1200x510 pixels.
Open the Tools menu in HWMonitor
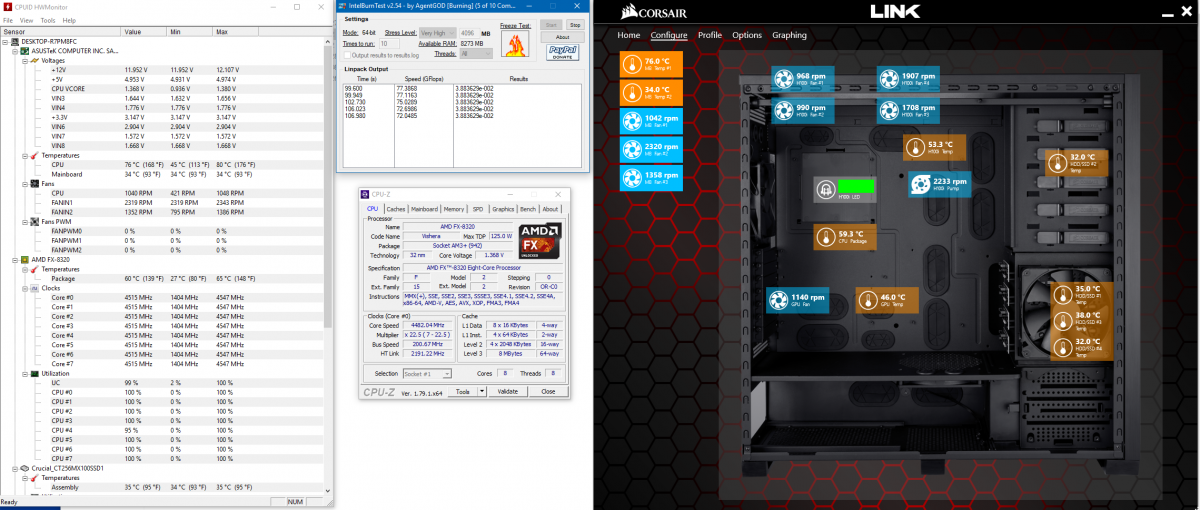(48, 20)
